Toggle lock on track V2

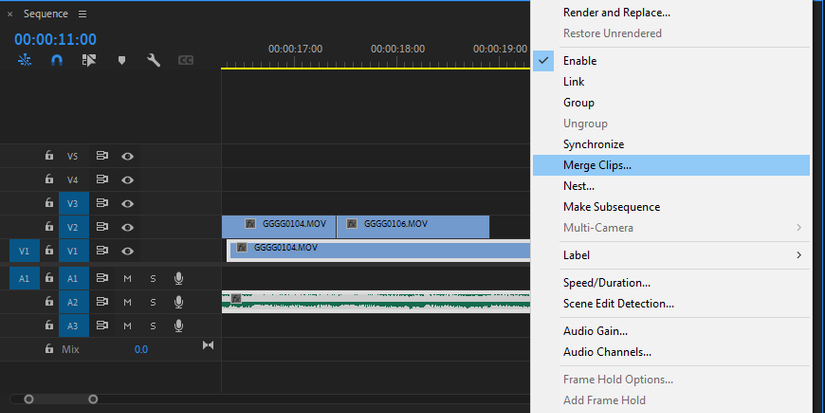pyautogui.click(x=49, y=226)
